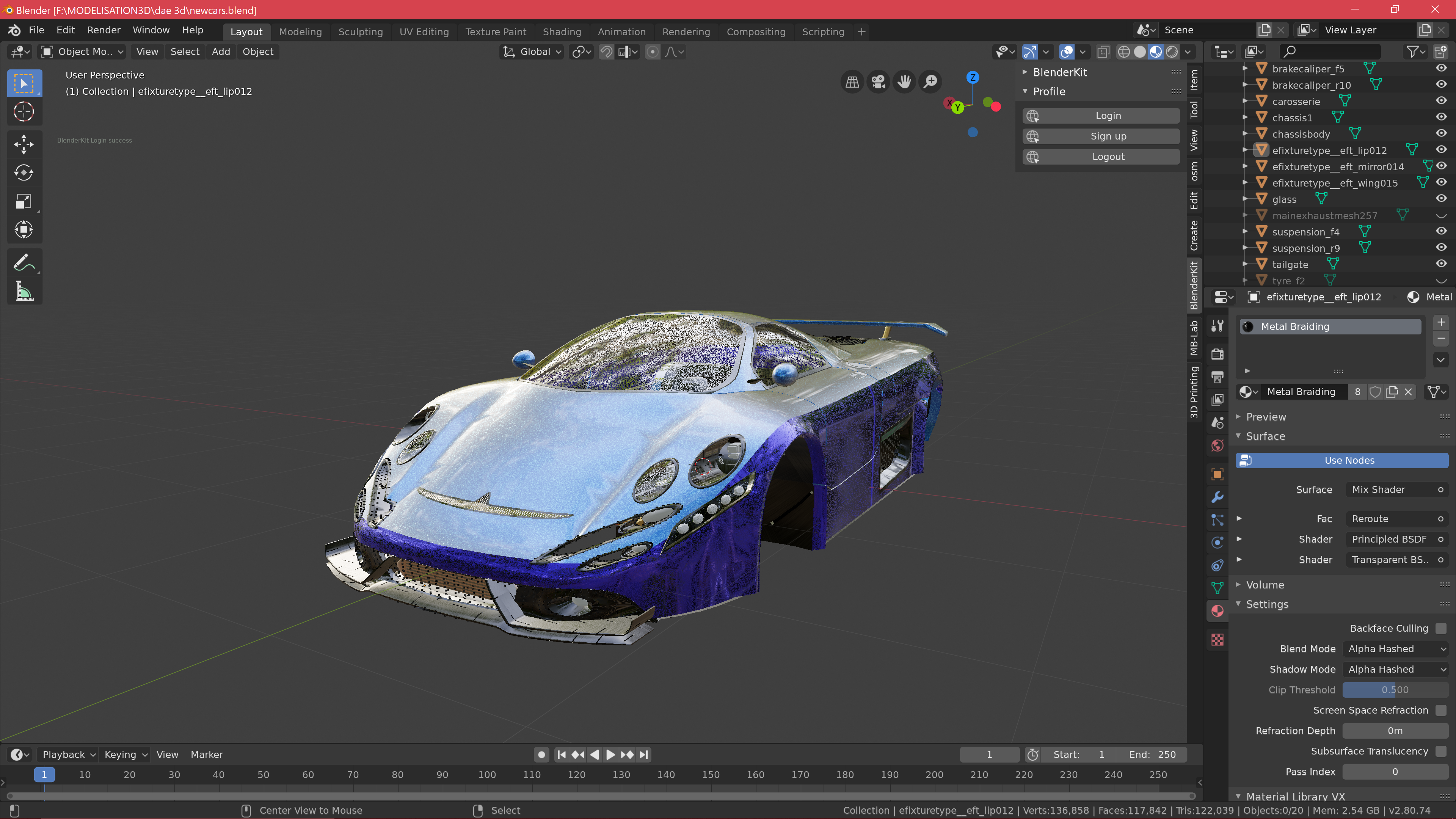Viewport: 1456px width, 819px height.
Task: Open the Shadow Mode dropdown
Action: click(1395, 669)
